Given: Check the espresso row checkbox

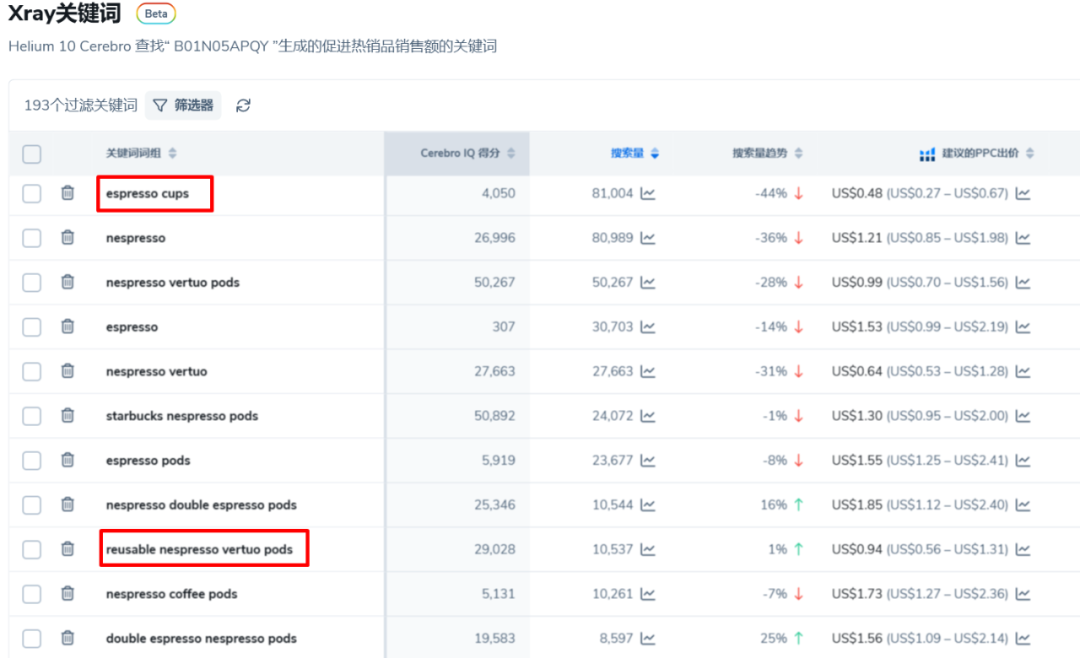Looking at the screenshot, I should tap(32, 327).
